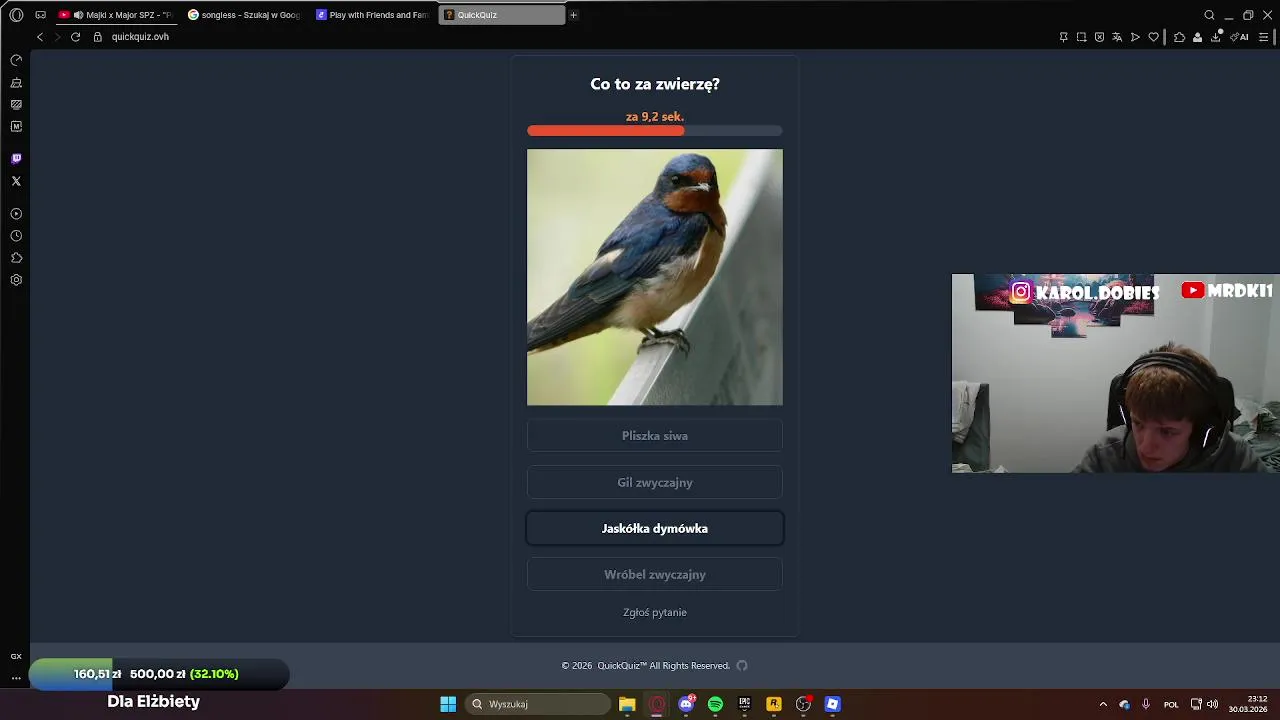Image resolution: width=1280 pixels, height=720 pixels.
Task: Open sidebar three-dots options
Action: click(x=16, y=677)
